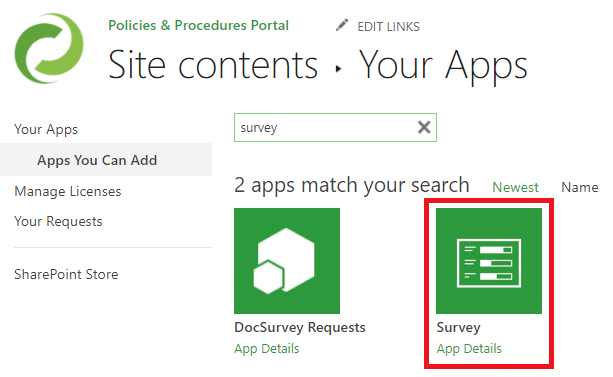
Task: Open Policies & Procedures Portal link
Action: (x=198, y=25)
